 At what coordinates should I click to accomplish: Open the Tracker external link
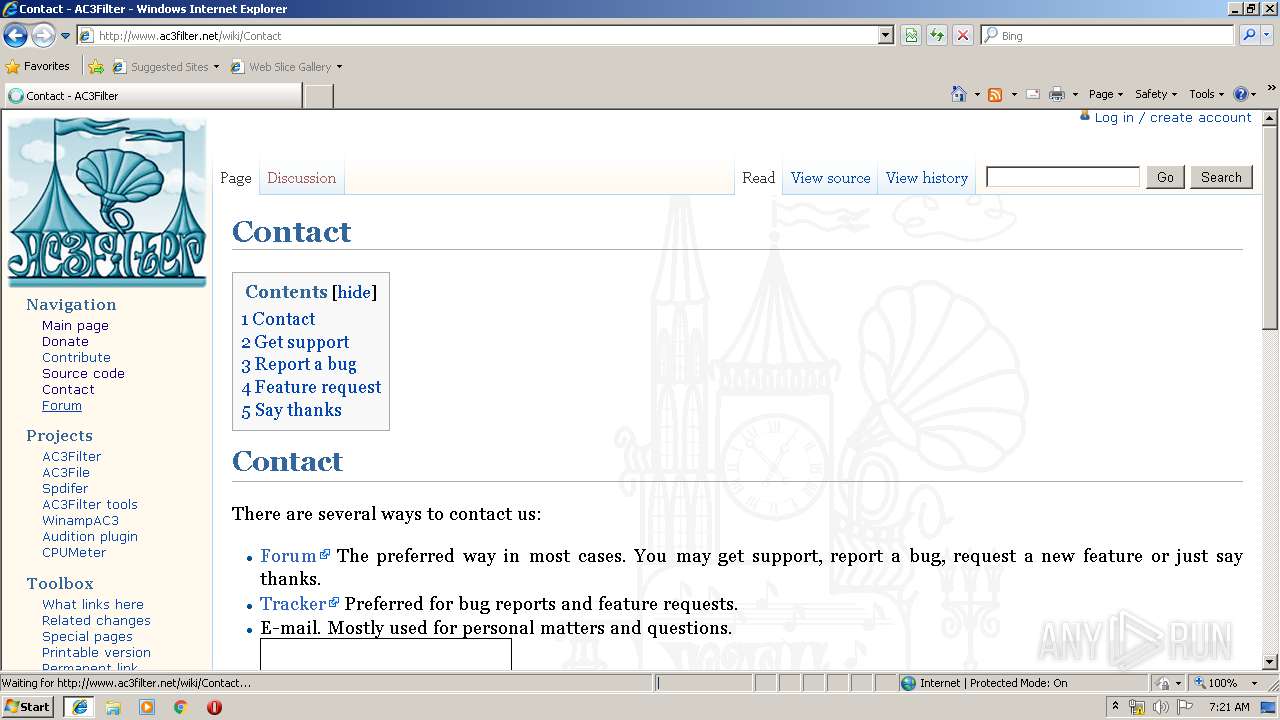pos(299,604)
